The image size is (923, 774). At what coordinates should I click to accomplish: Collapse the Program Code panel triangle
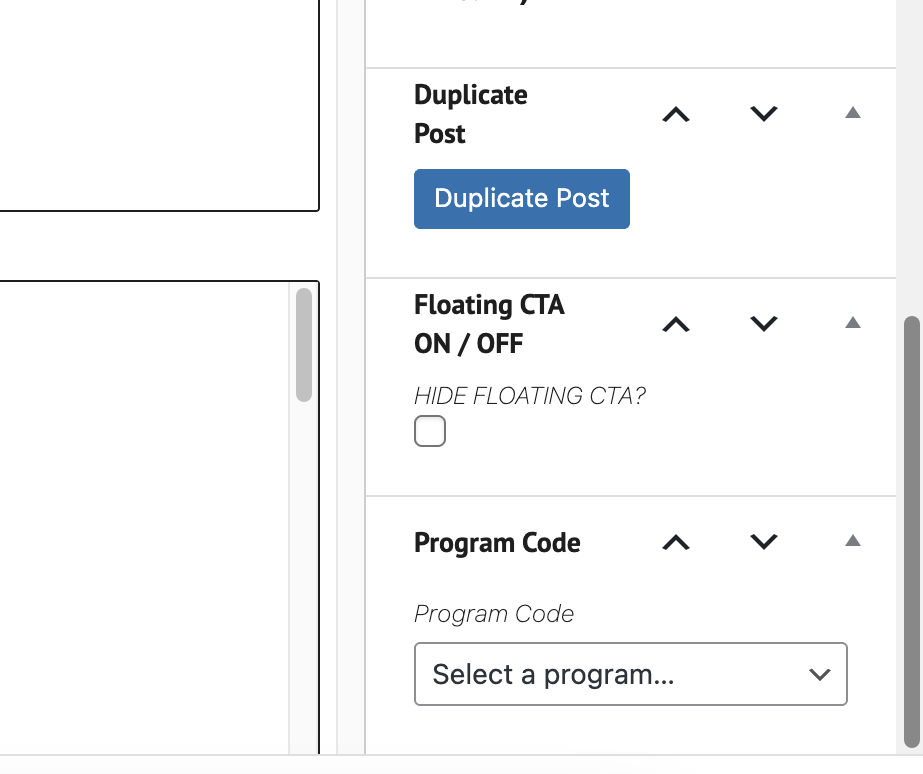852,541
